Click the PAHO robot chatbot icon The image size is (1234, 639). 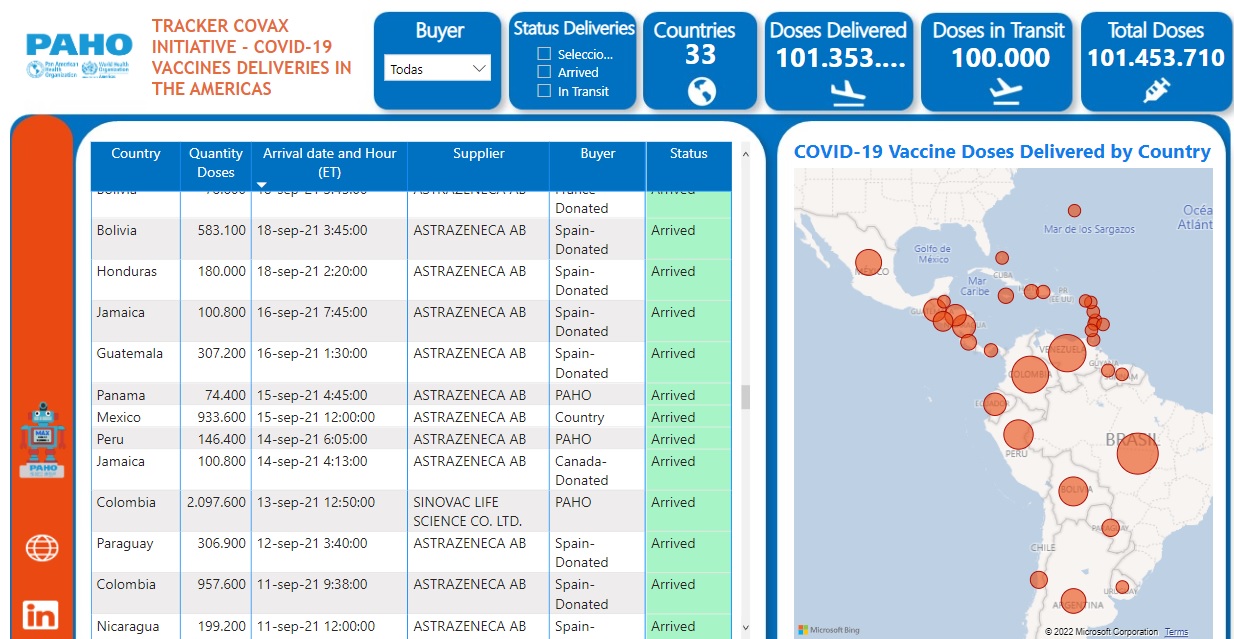click(x=42, y=439)
